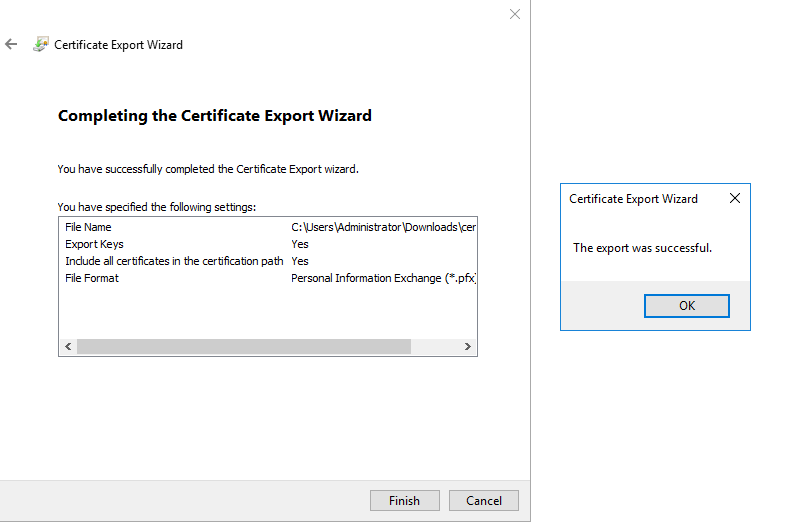Confirm the export success with OK

point(687,306)
